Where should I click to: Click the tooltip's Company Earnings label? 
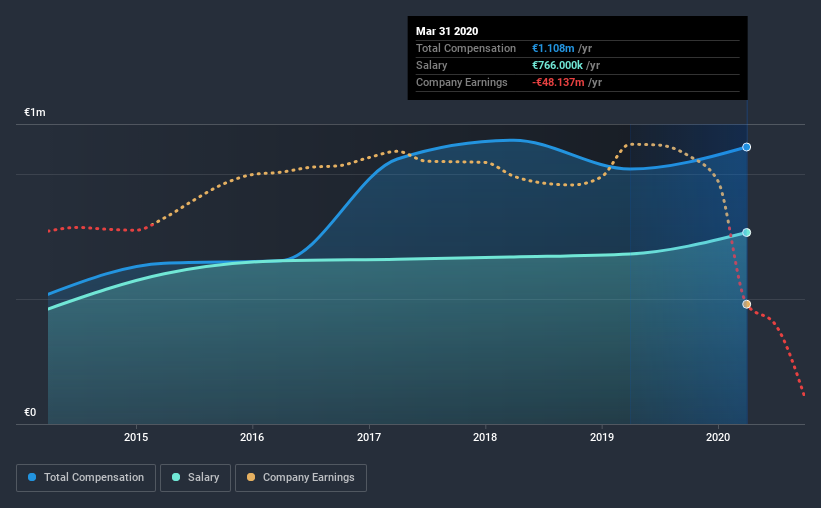[461, 83]
